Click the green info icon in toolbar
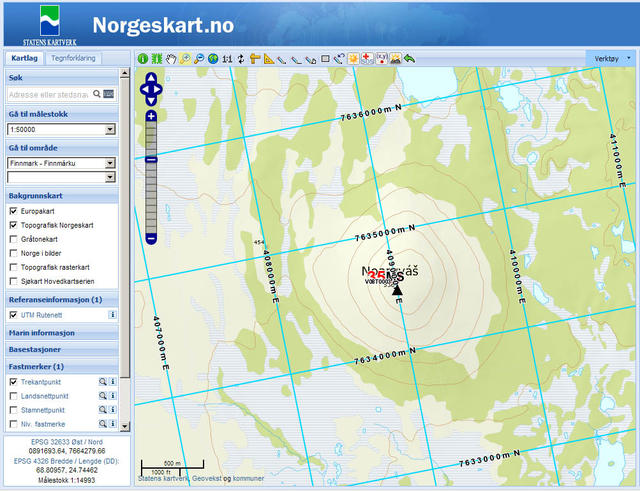 pos(142,59)
